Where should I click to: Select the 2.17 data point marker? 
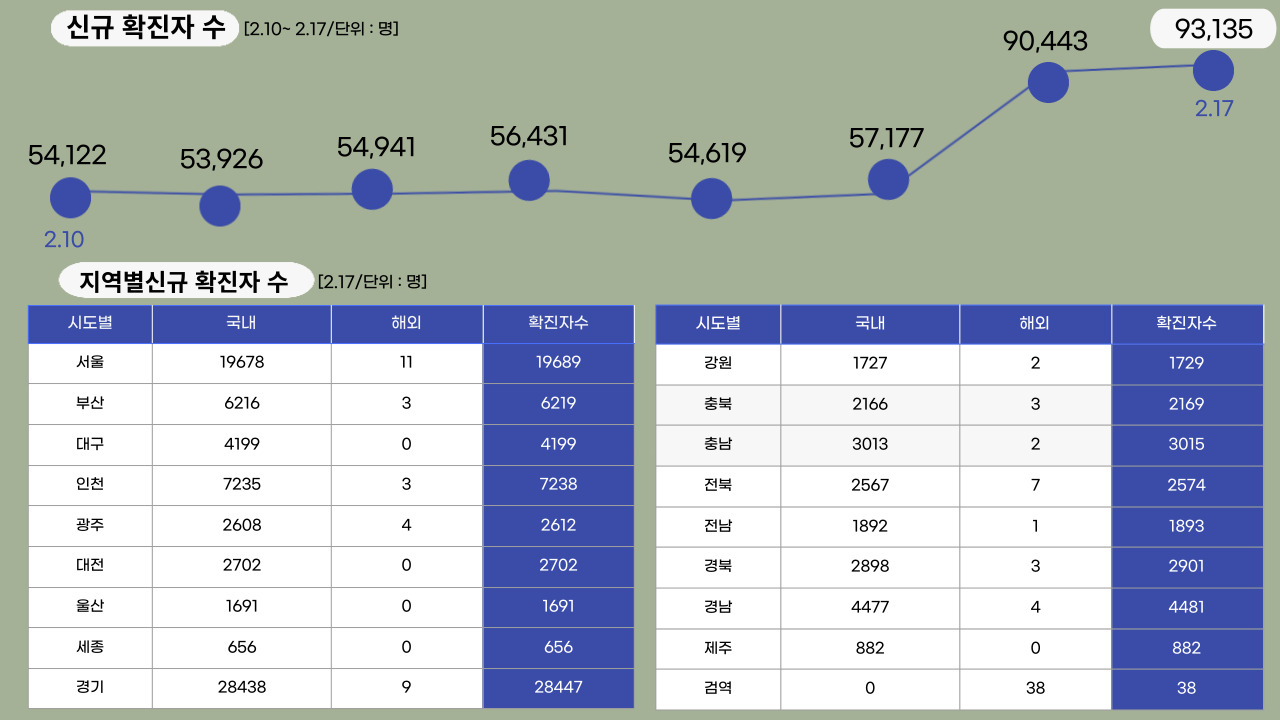tap(1213, 70)
